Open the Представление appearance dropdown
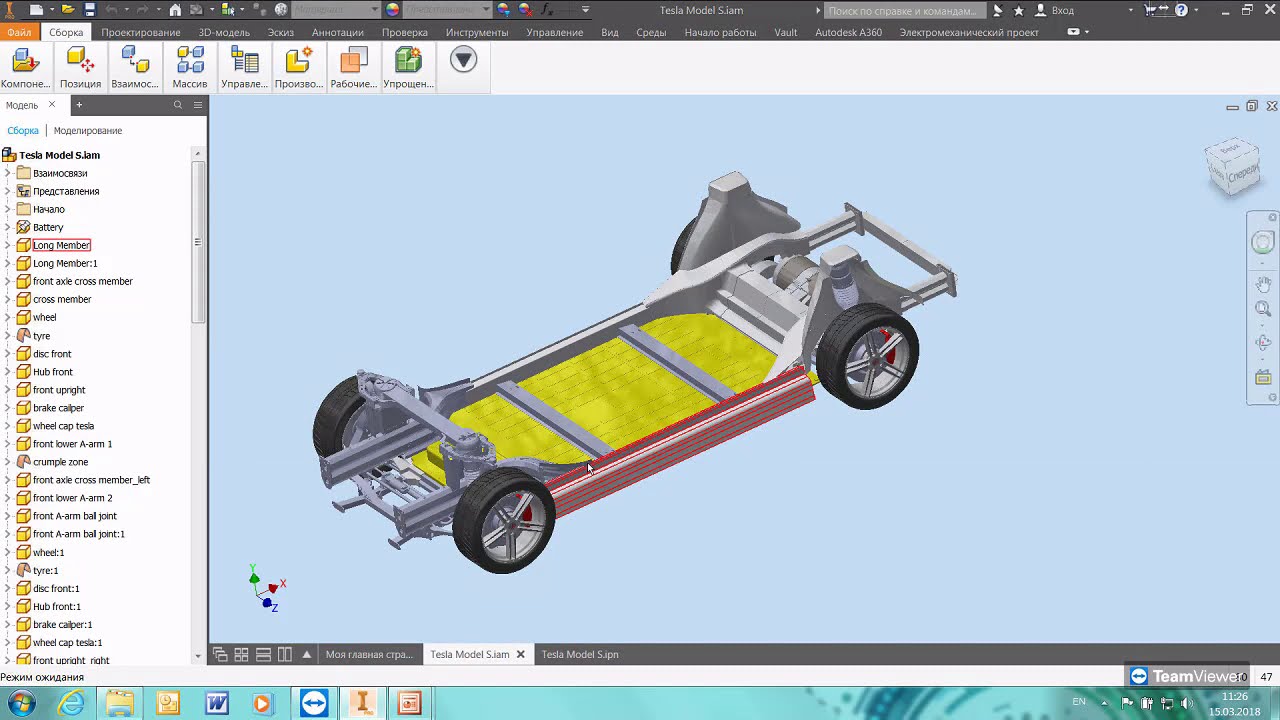Image resolution: width=1280 pixels, height=720 pixels. pos(446,10)
